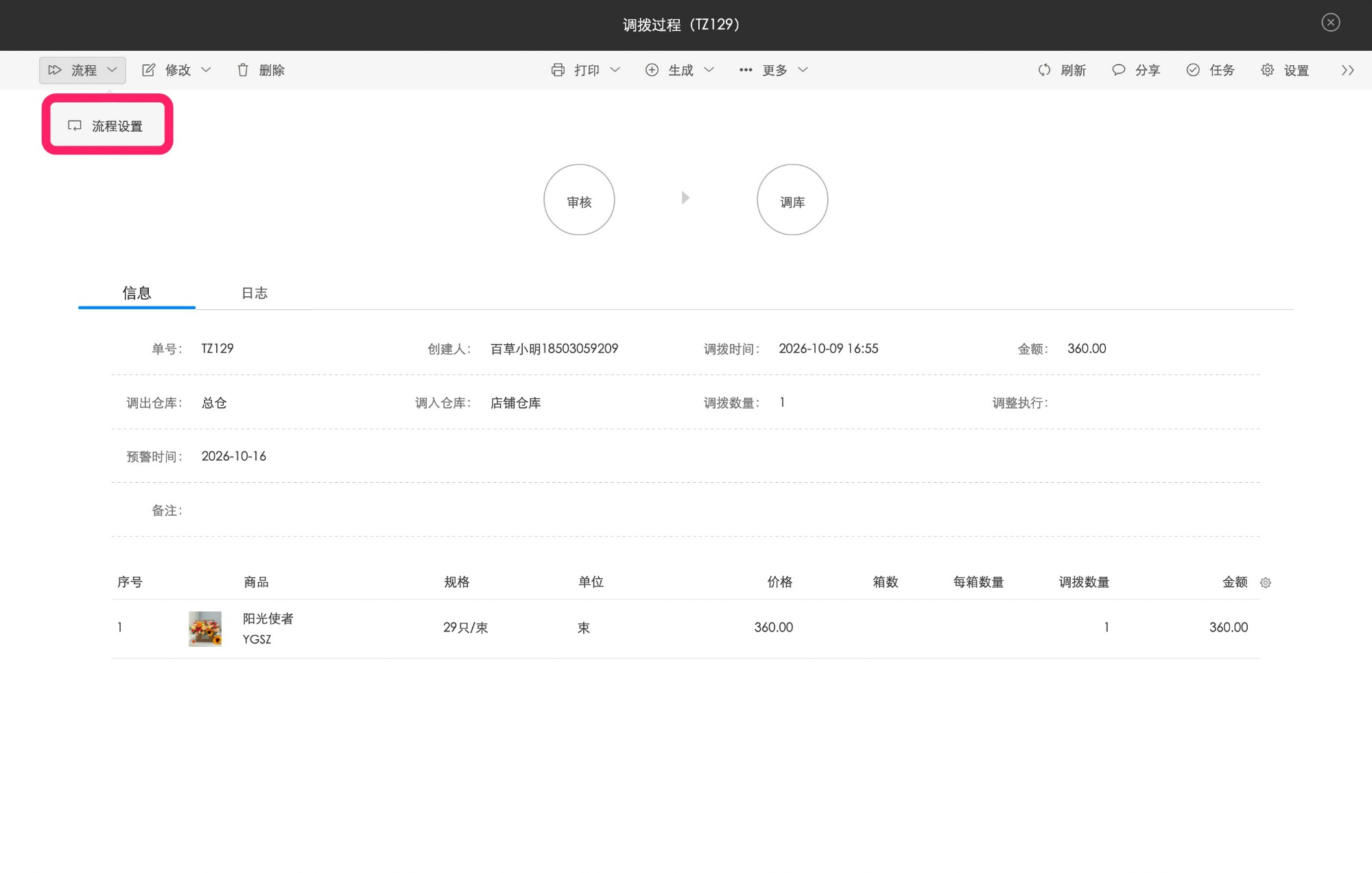Viewport: 1372px width, 873px height.
Task: Expand the 打印 dropdown chevron
Action: click(615, 70)
